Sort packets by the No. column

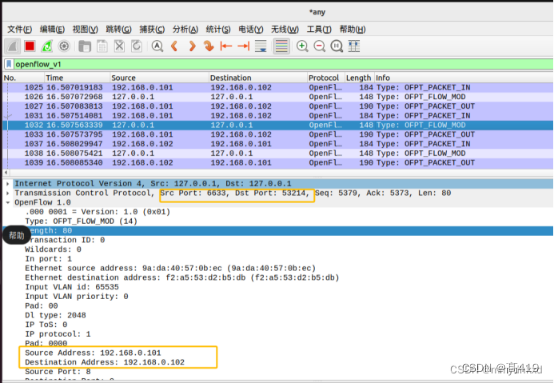23,78
